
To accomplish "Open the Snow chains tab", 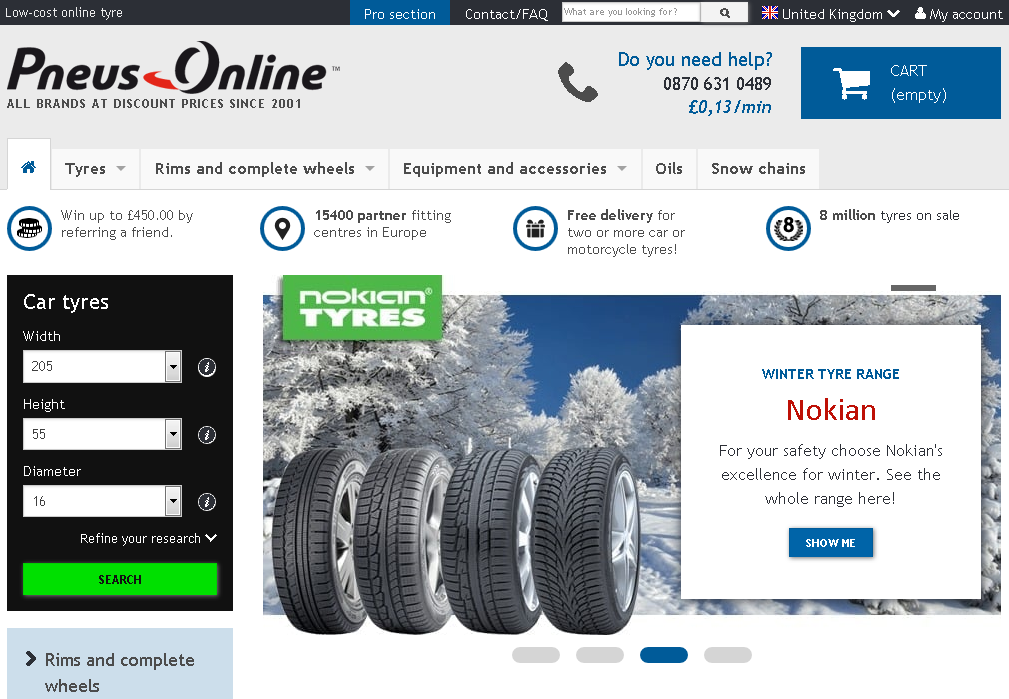I will pos(758,169).
